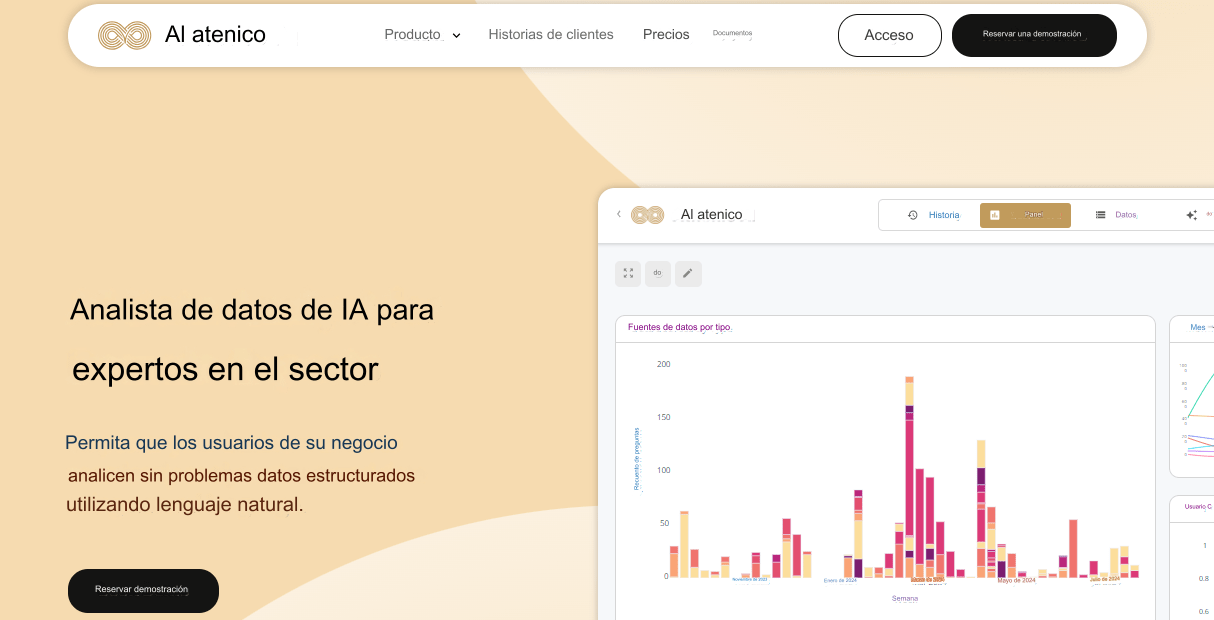Viewport: 1214px width, 620px height.
Task: Open the sparkle AI tab
Action: tap(1197, 215)
